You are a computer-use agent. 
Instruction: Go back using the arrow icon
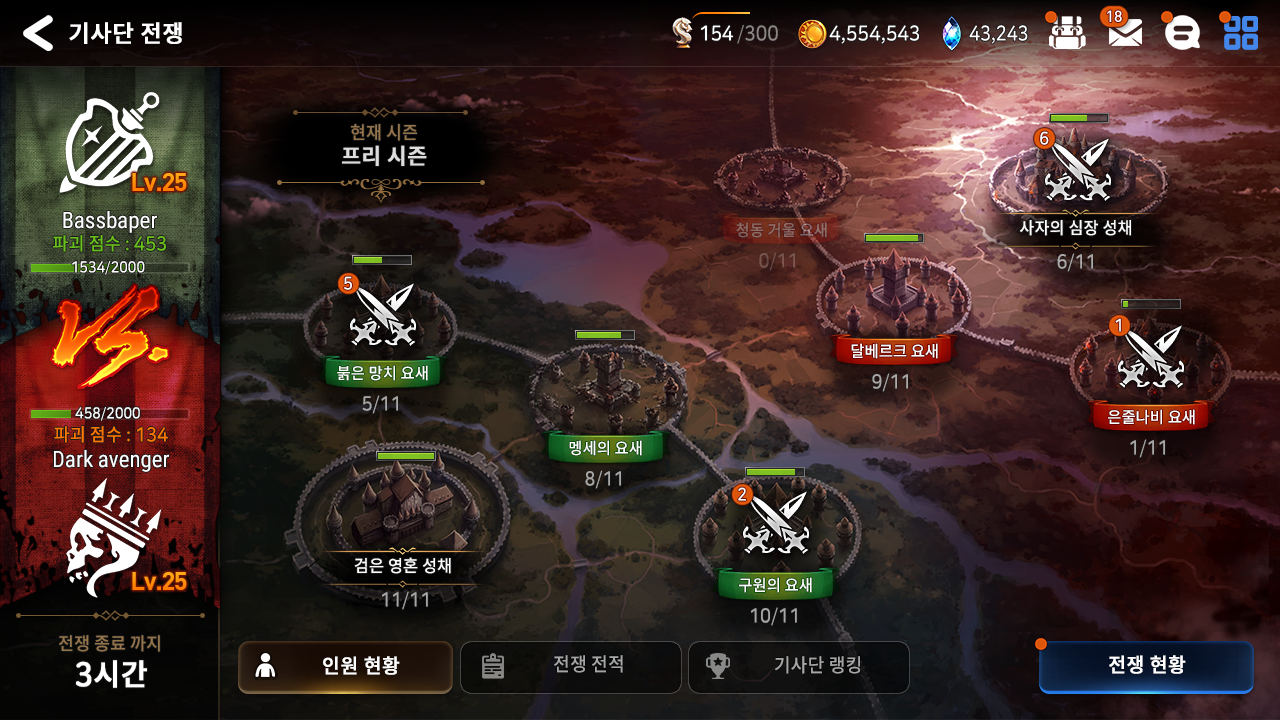click(x=38, y=33)
